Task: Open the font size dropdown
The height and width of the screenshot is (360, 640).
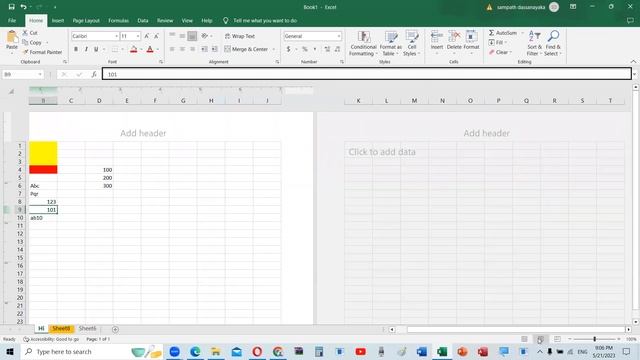Action: click(x=138, y=36)
